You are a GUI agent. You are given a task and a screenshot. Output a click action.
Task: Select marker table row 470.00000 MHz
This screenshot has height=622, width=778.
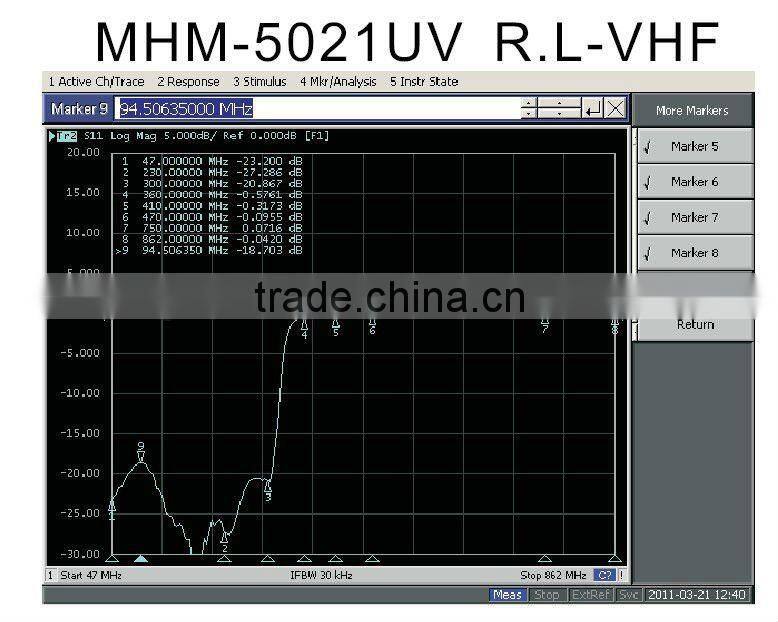(x=212, y=217)
